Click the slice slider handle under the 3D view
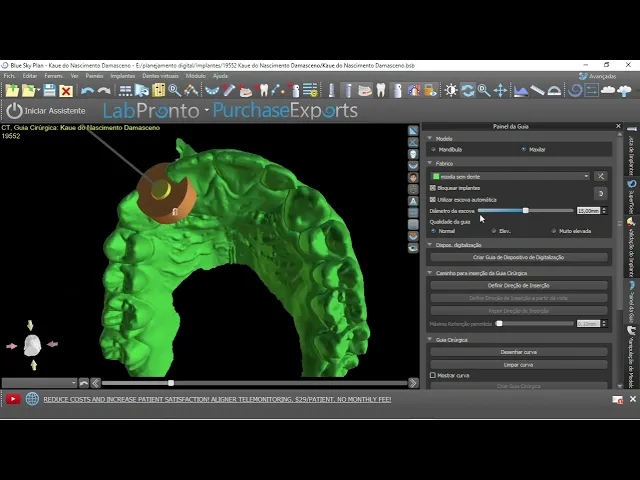This screenshot has width=640, height=480. (x=171, y=383)
